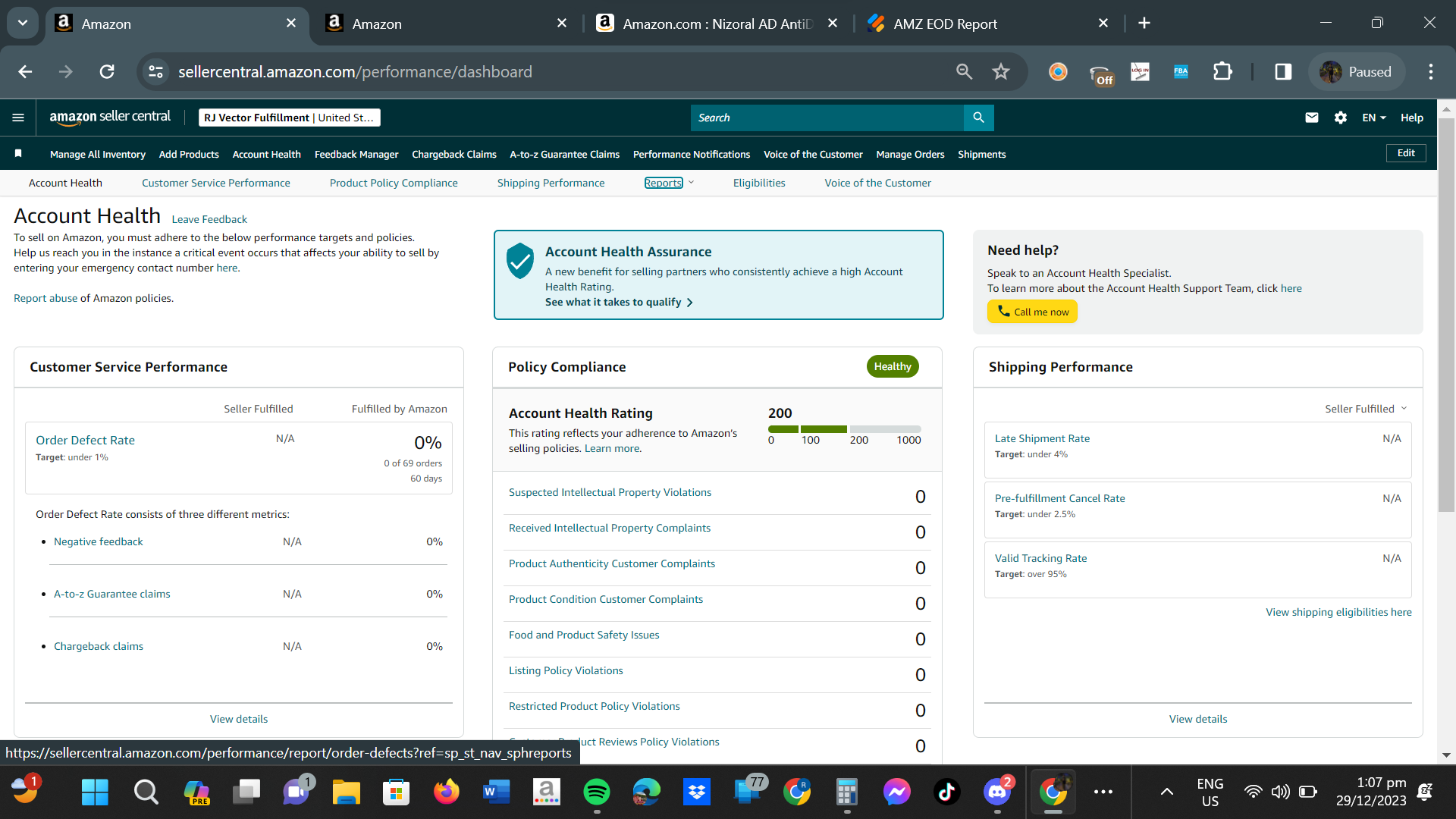
Task: Open the Chrome three-dot menu
Action: (1431, 72)
